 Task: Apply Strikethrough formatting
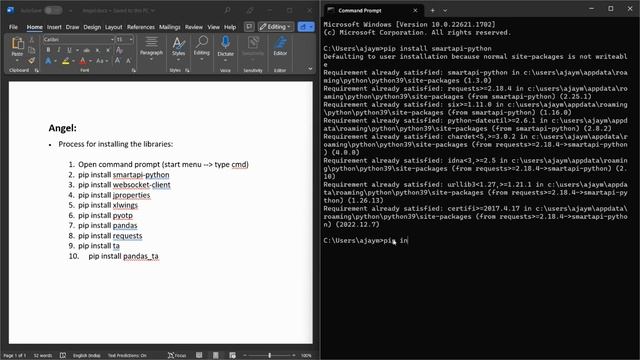[87, 50]
